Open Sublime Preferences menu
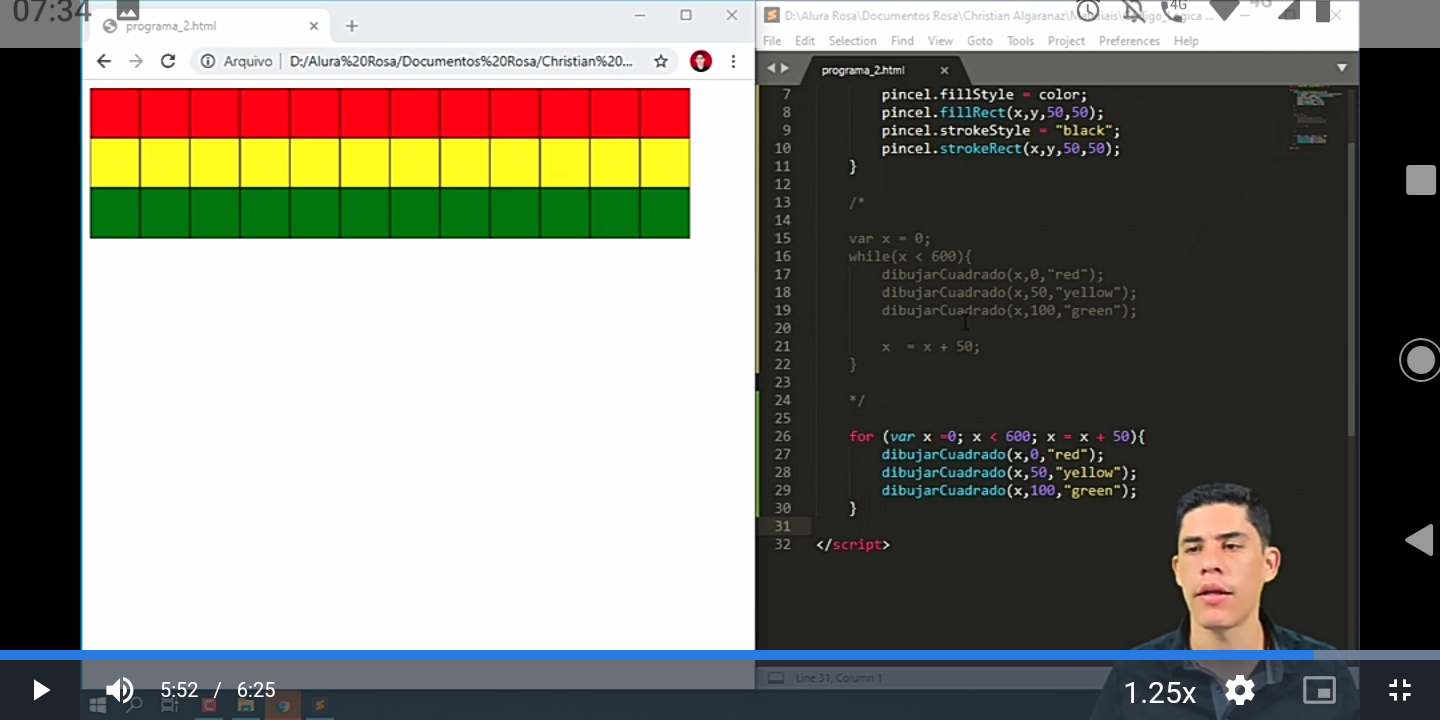1440x720 pixels. pyautogui.click(x=1129, y=41)
